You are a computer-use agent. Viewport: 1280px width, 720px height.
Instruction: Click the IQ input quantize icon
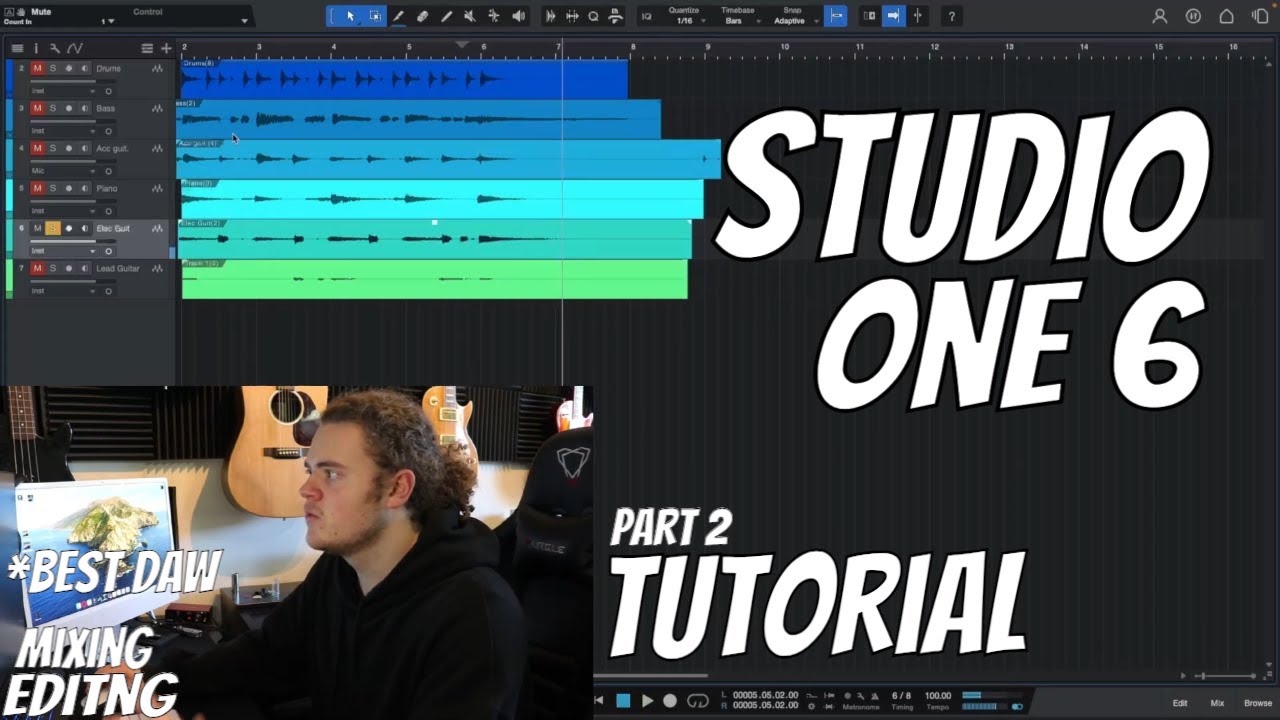click(646, 16)
